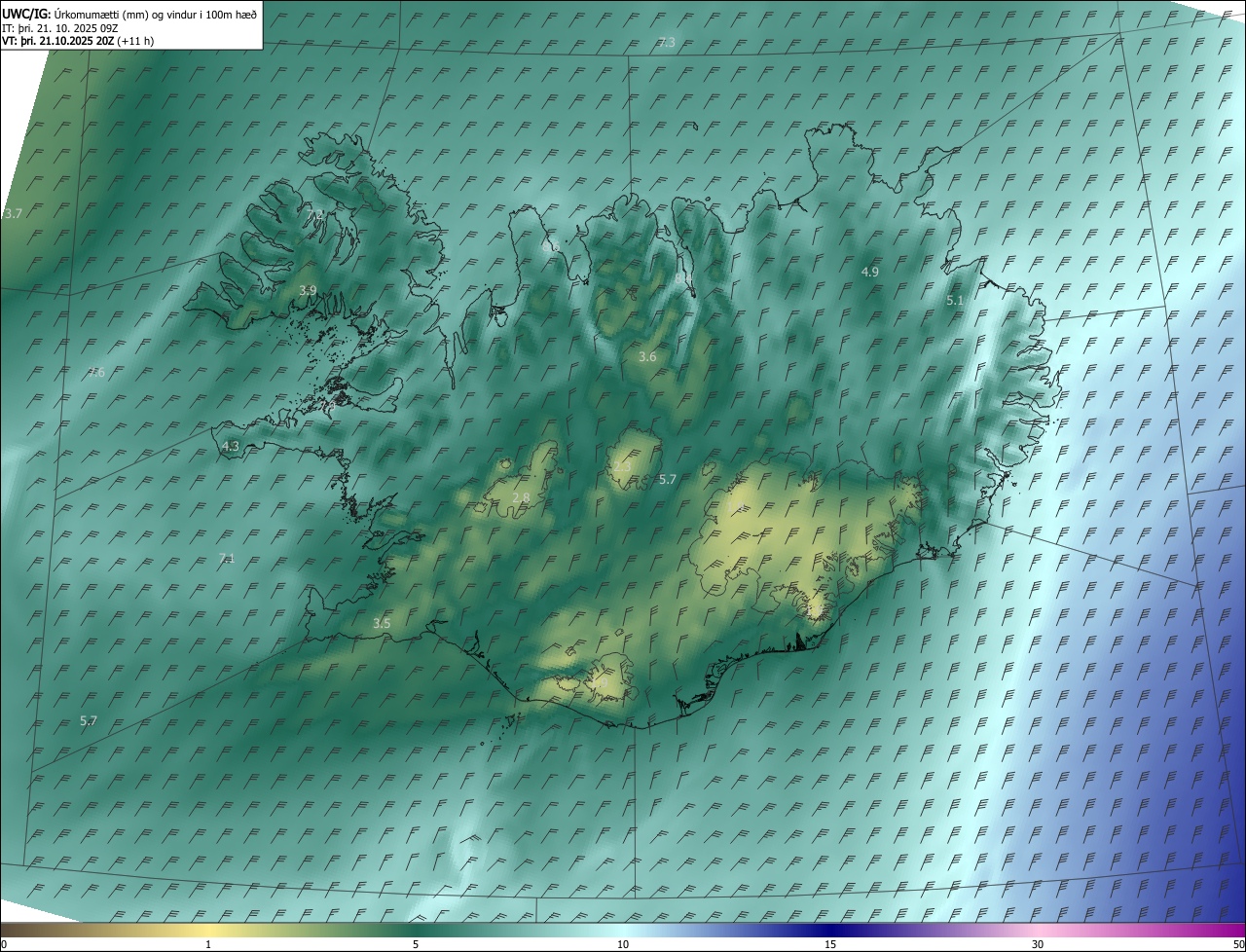Click the title text "UWC/IG: Úrkomumætti (mm) og vindur í 100m hæð"
The height and width of the screenshot is (952, 1246).
(129, 14)
